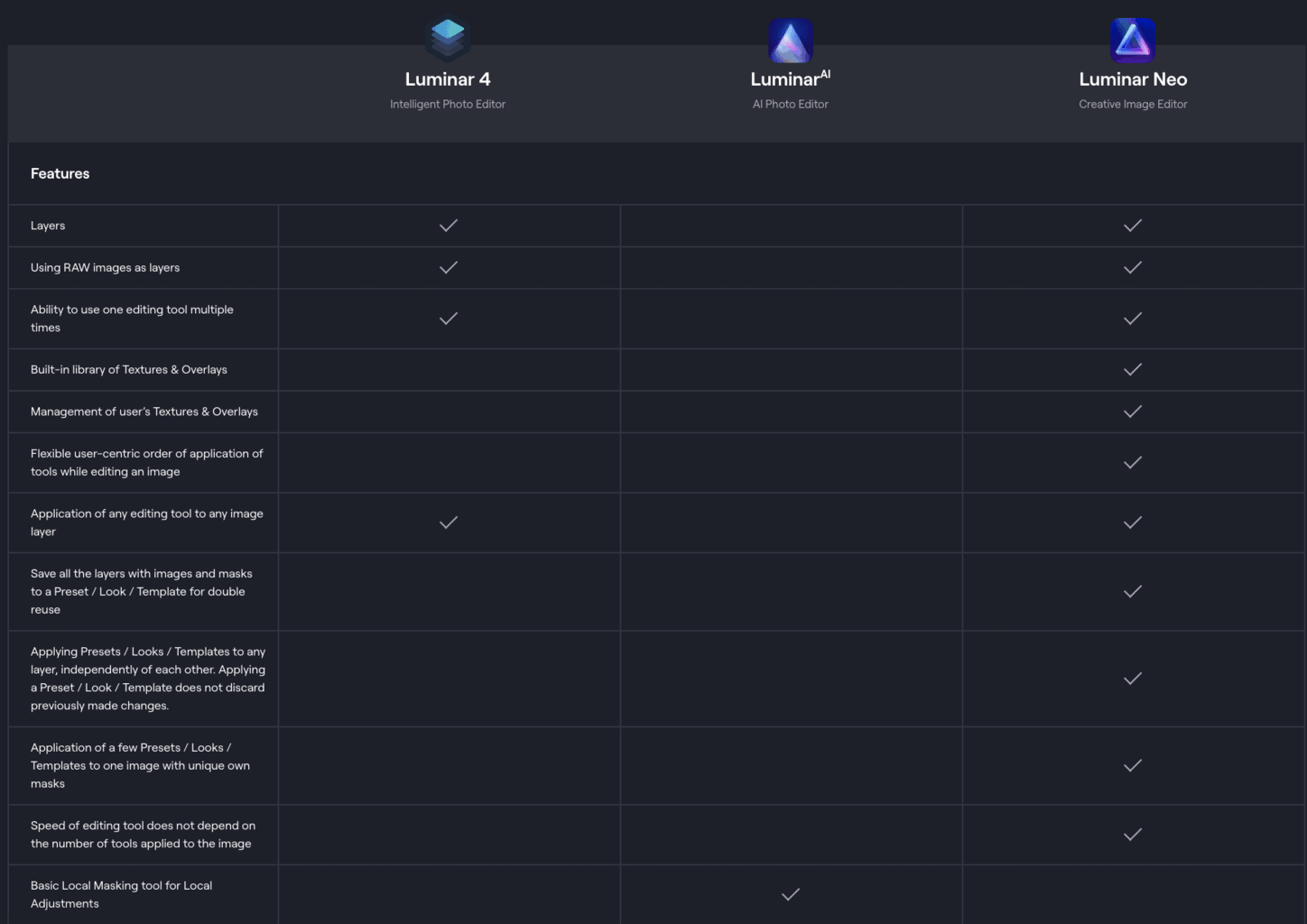Click Luminar Neo checkmark for any tool to any layer

coord(1133,522)
